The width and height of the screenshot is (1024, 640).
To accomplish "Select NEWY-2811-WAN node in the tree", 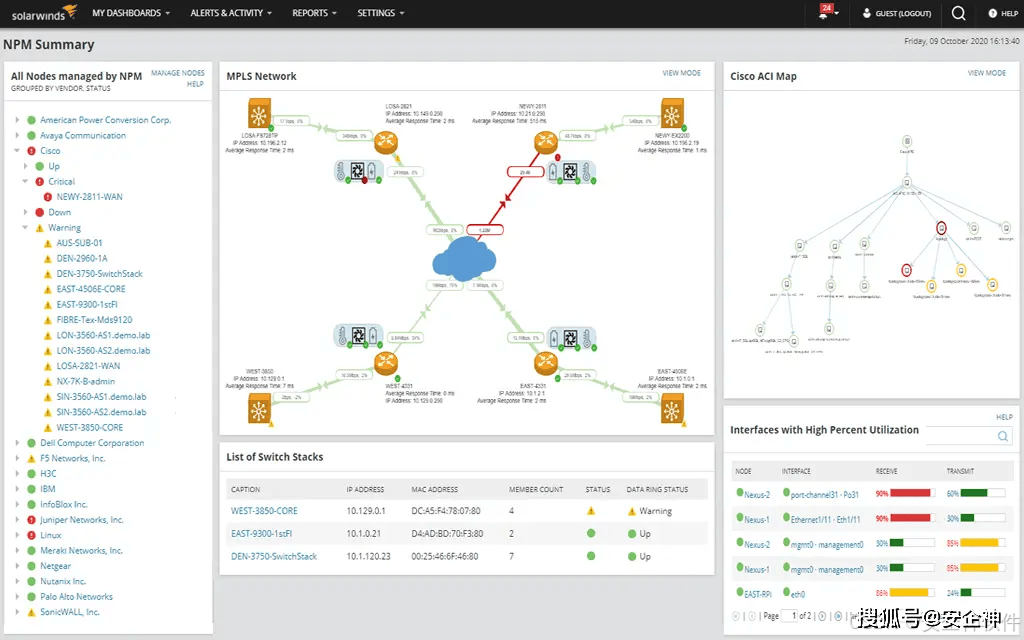I will [x=89, y=197].
